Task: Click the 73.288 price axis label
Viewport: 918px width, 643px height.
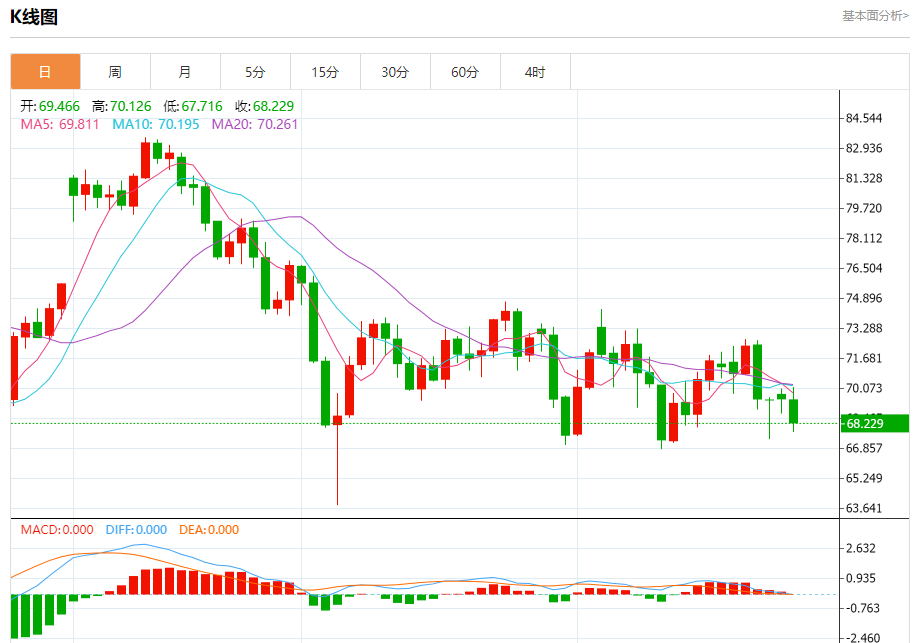Action: 864,328
